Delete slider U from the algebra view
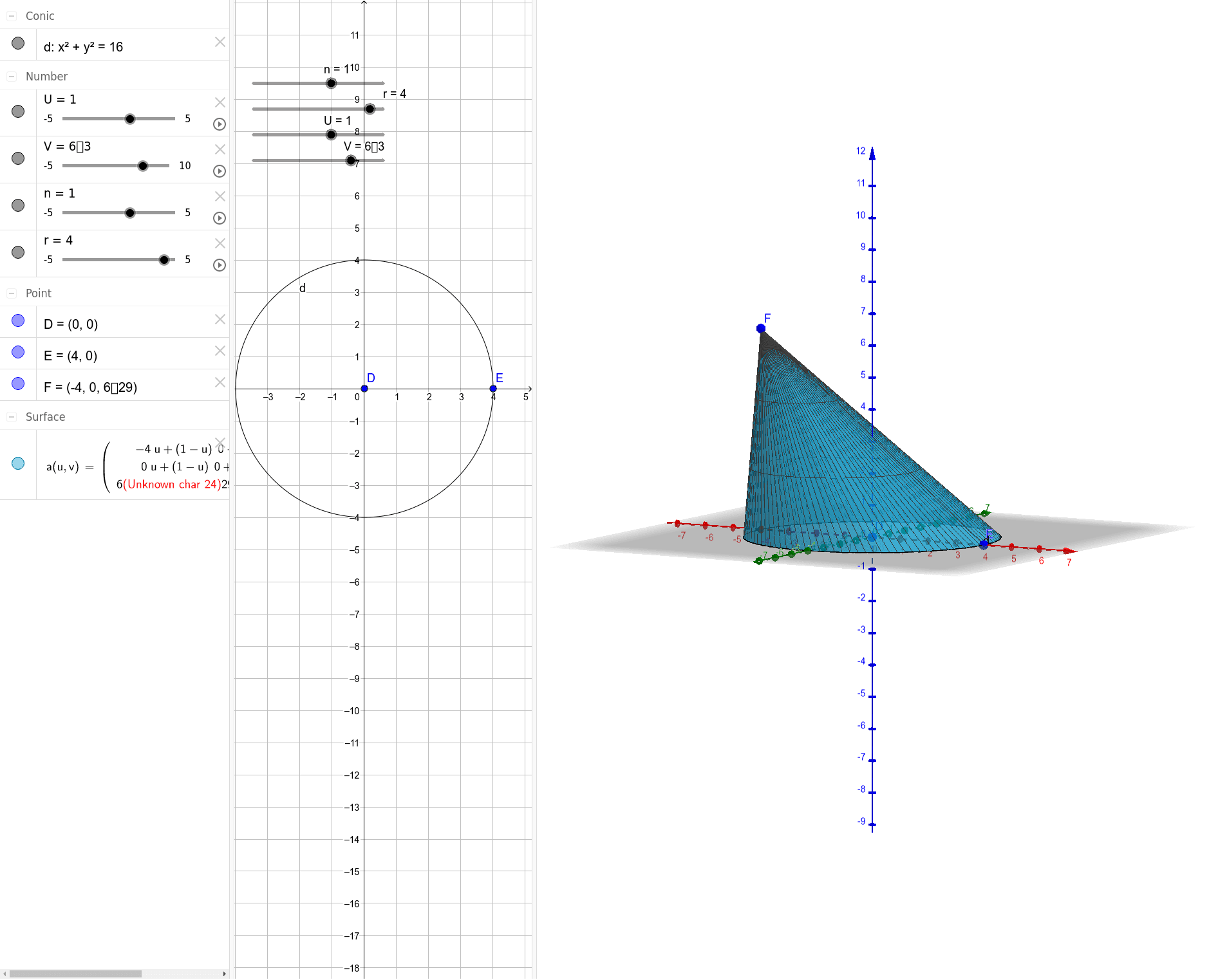The image size is (1209, 980). coord(220,102)
